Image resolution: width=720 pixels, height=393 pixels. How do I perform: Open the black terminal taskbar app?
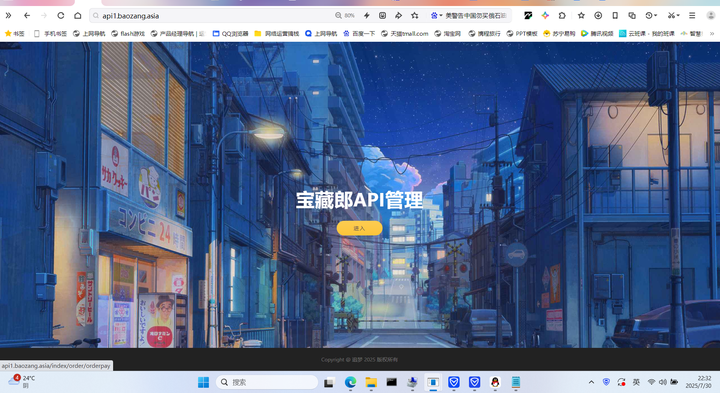point(391,382)
